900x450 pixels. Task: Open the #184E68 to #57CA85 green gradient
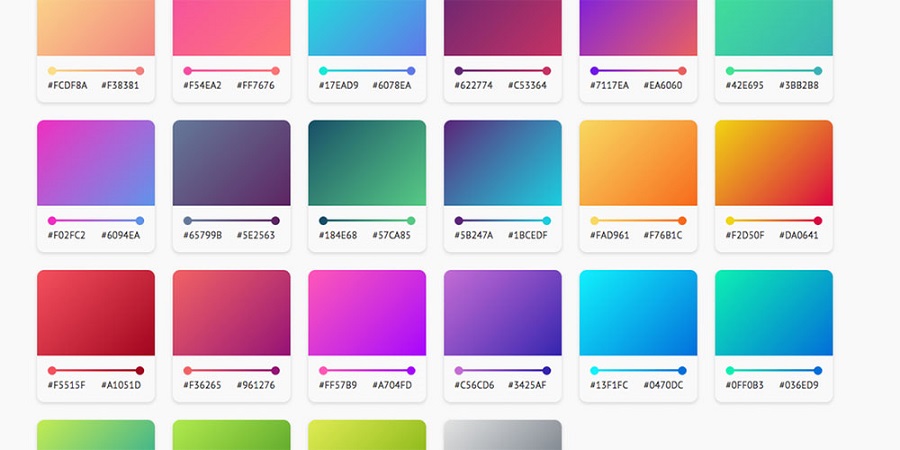tap(367, 163)
